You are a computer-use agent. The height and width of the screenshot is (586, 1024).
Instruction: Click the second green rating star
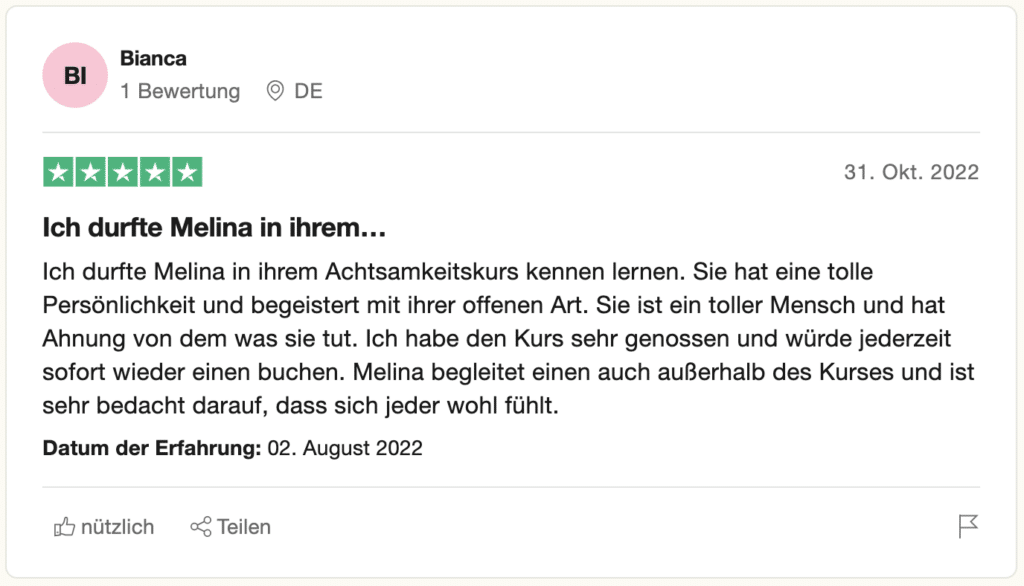click(90, 172)
